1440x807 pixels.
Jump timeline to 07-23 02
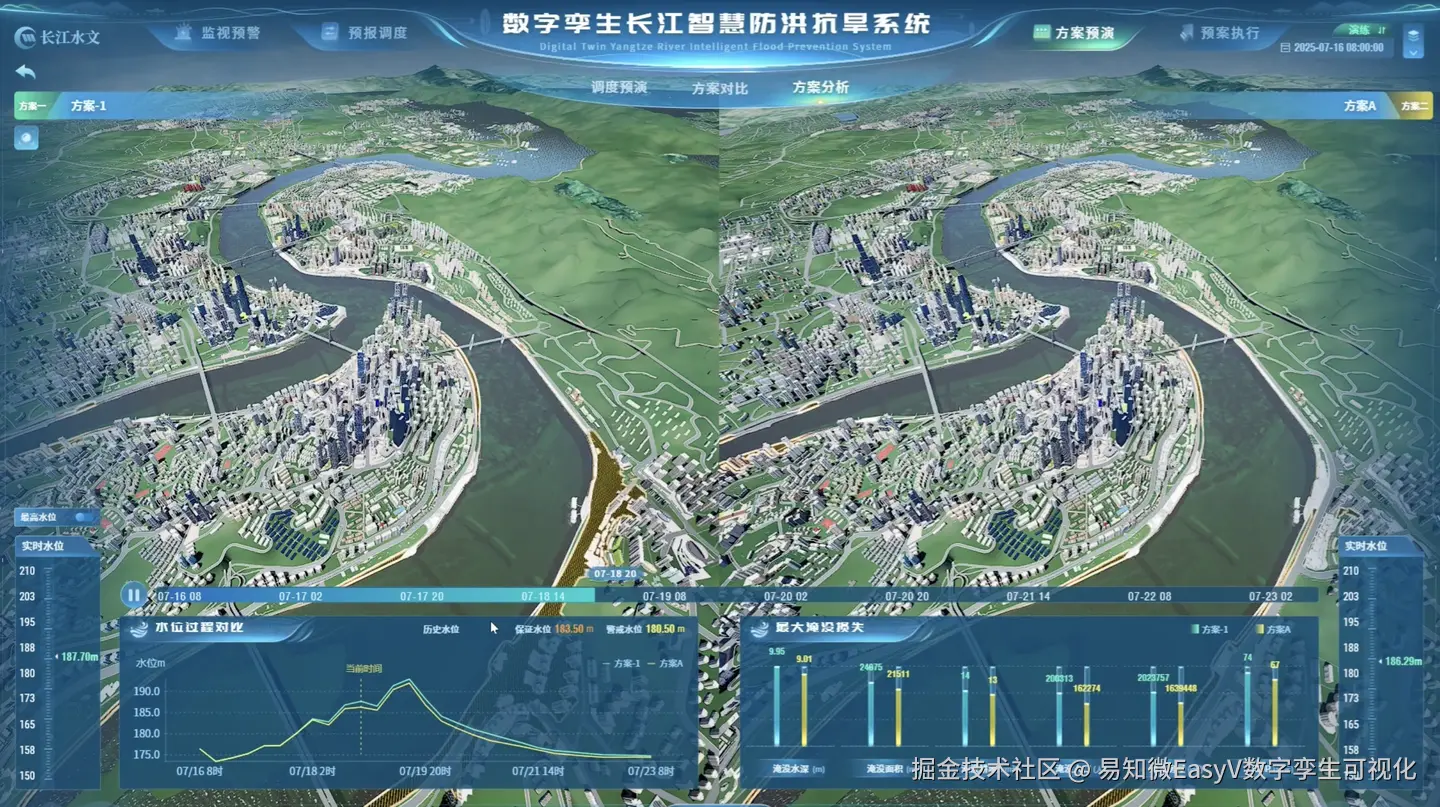(x=1270, y=595)
